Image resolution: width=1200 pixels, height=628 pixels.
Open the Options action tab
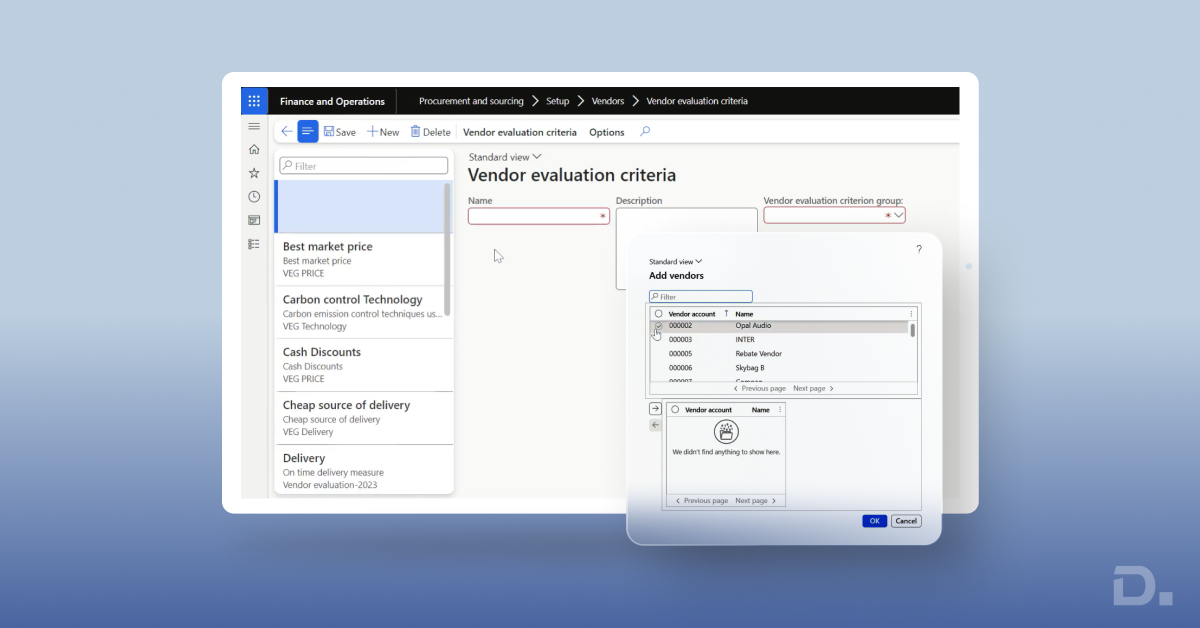coord(607,132)
